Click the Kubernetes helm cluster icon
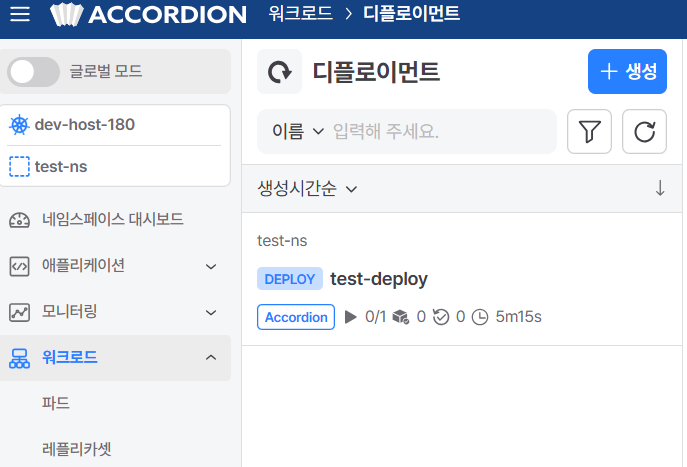The height and width of the screenshot is (467, 687). [19, 125]
